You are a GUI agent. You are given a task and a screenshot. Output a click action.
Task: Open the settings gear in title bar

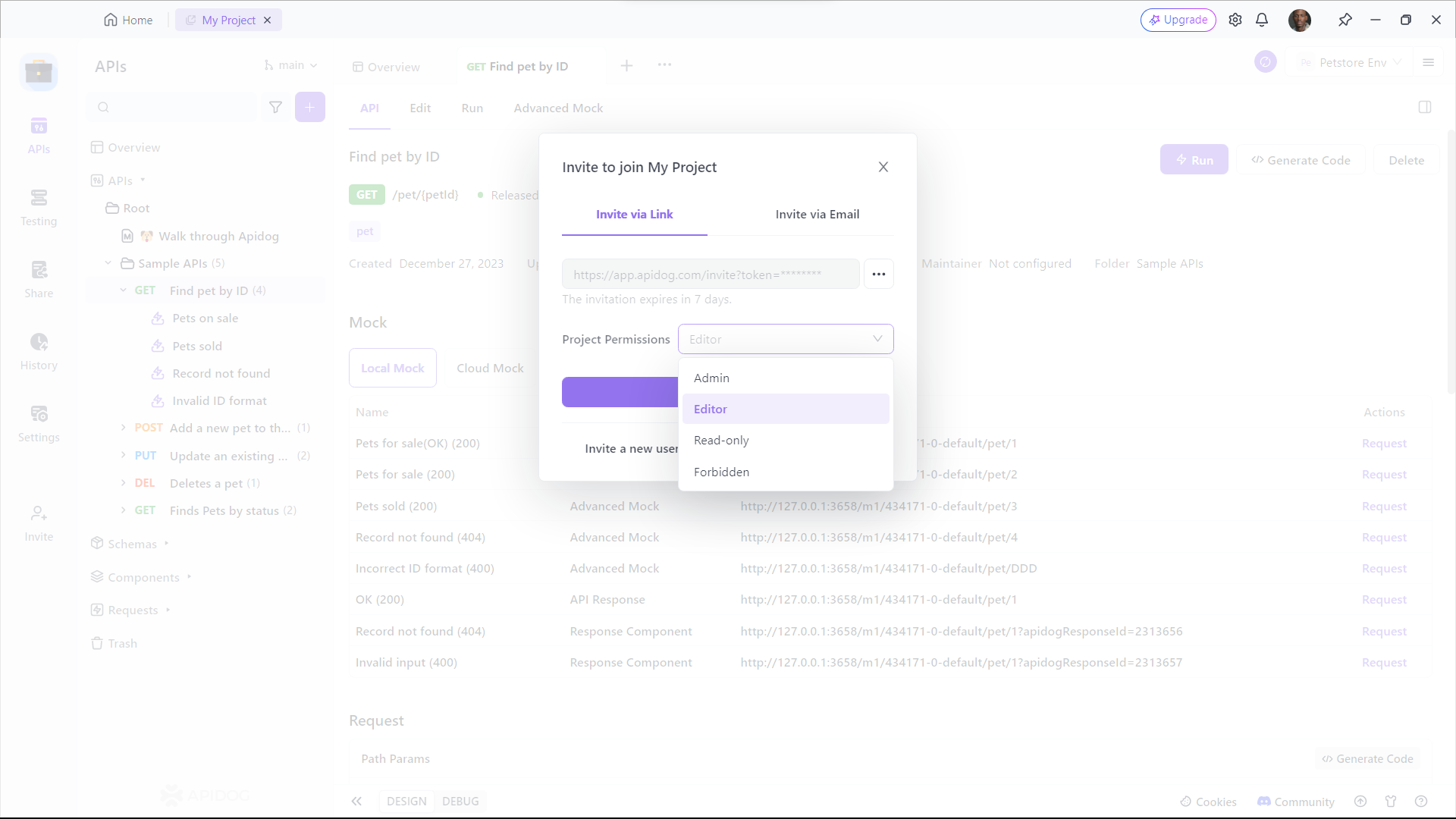(x=1235, y=20)
